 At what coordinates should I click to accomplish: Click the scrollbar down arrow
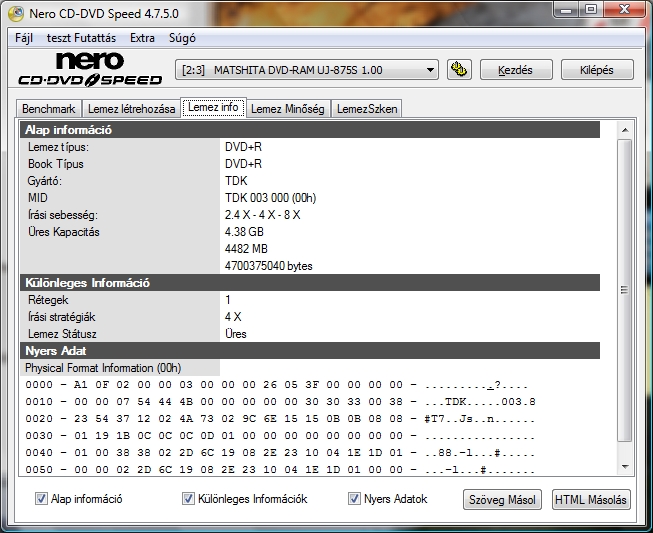(625, 467)
